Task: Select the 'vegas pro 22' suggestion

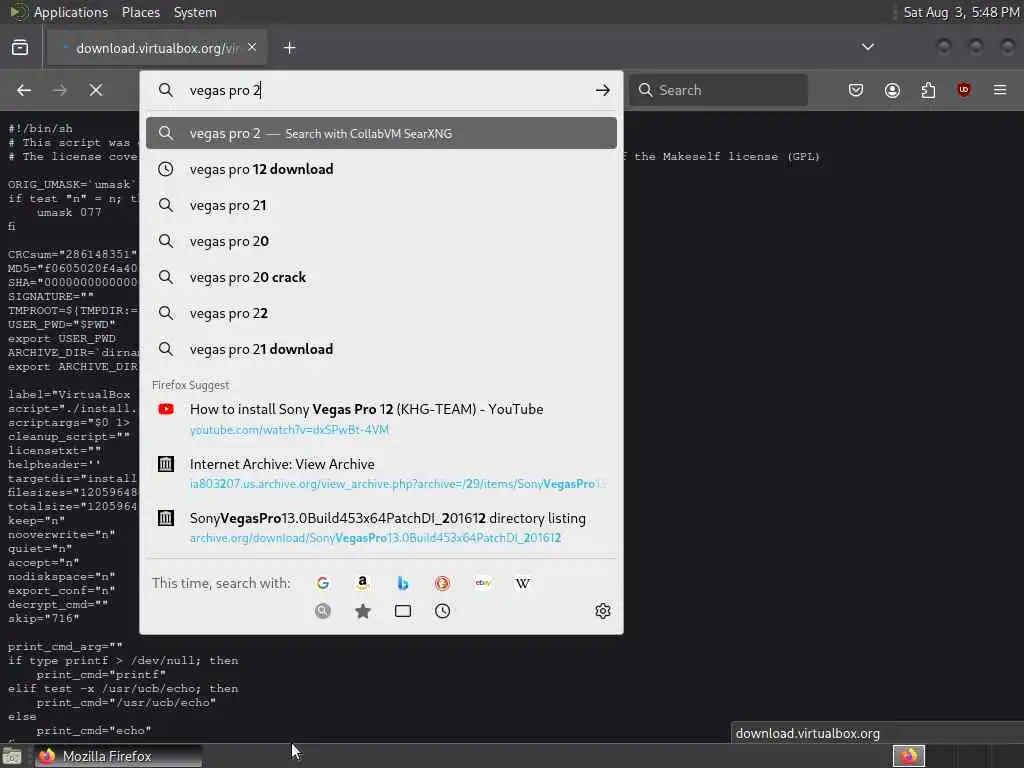Action: coord(381,313)
